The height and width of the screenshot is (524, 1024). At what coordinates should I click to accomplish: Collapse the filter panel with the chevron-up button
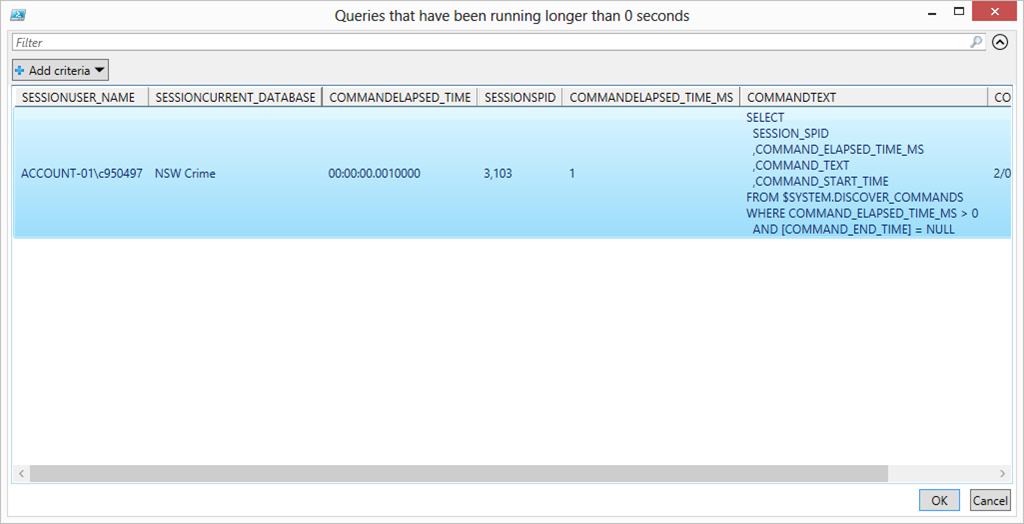1000,42
